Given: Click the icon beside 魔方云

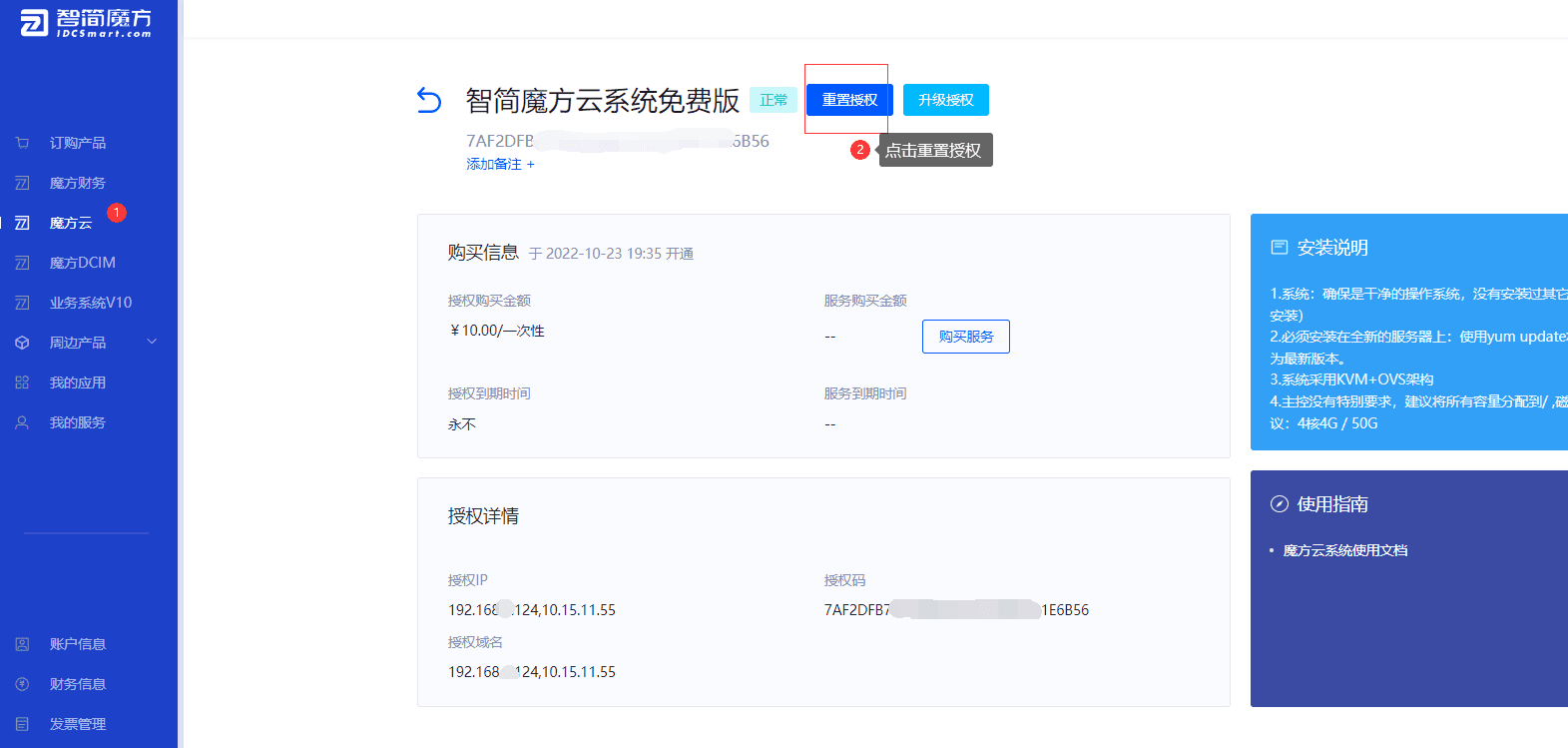Looking at the screenshot, I should pyautogui.click(x=22, y=223).
